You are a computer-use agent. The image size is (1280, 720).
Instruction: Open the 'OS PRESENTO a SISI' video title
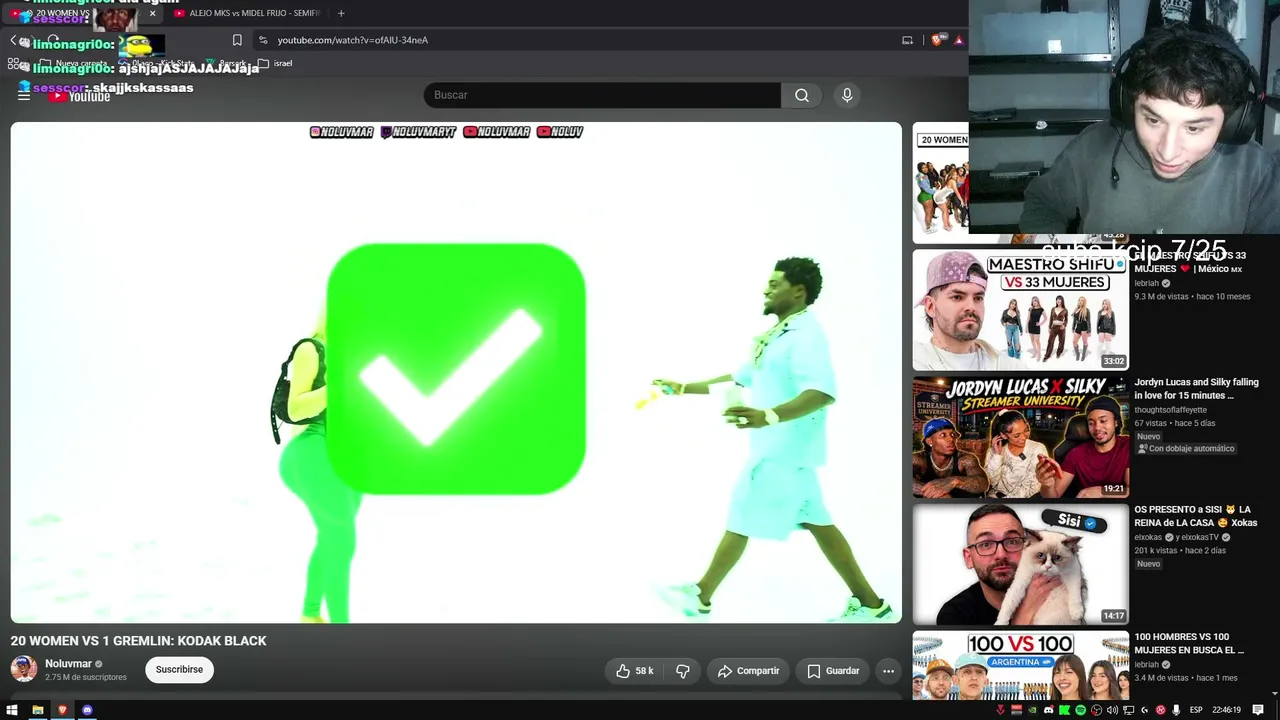coord(1195,516)
